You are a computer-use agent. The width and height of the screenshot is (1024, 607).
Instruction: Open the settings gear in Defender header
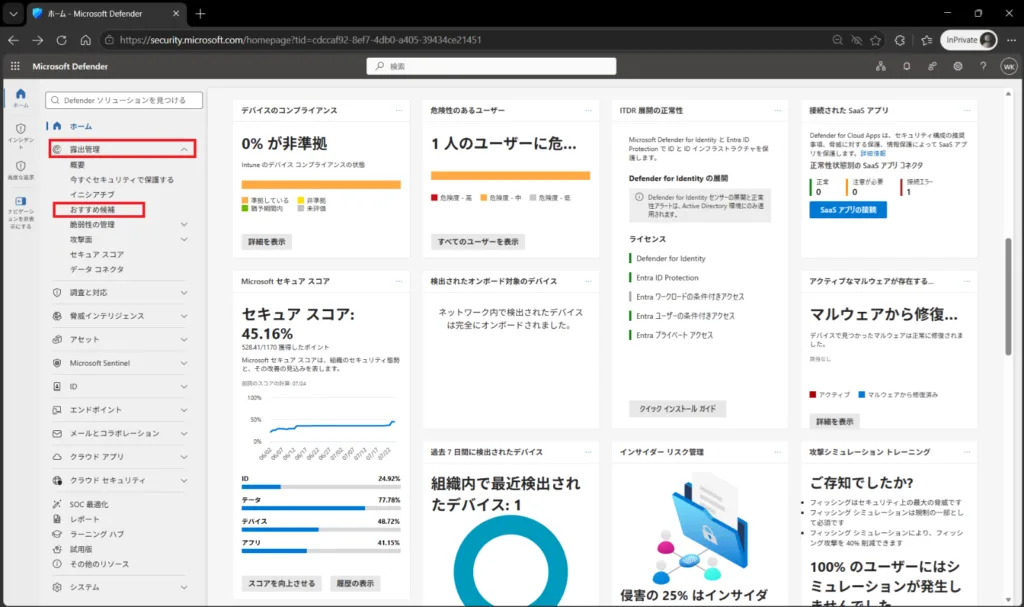957,66
